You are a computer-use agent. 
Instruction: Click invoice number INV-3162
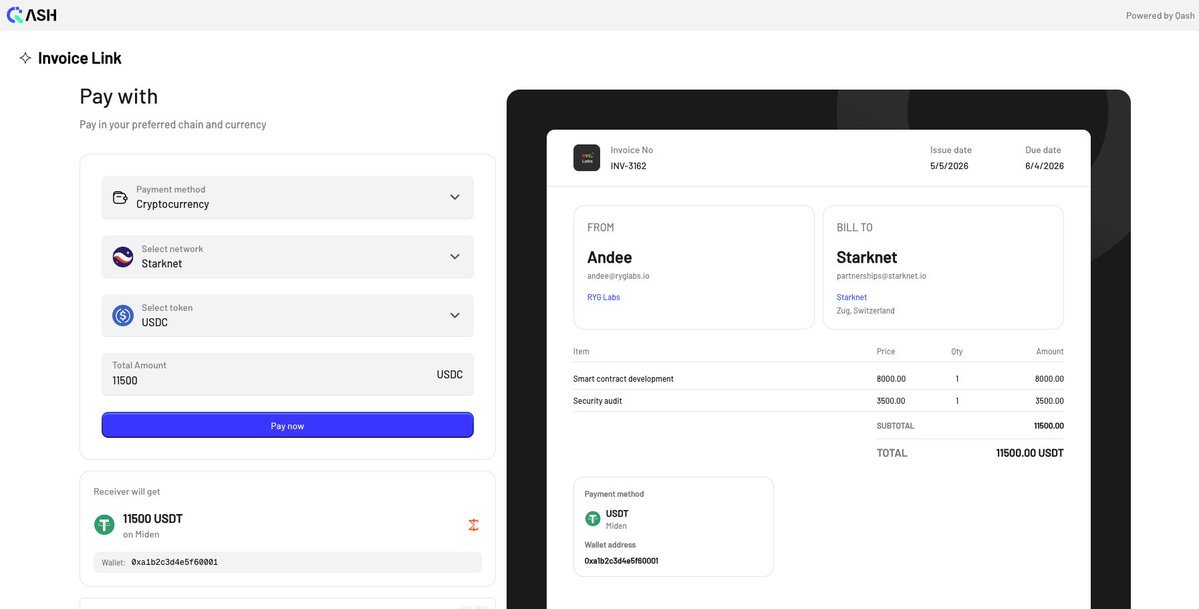(628, 165)
